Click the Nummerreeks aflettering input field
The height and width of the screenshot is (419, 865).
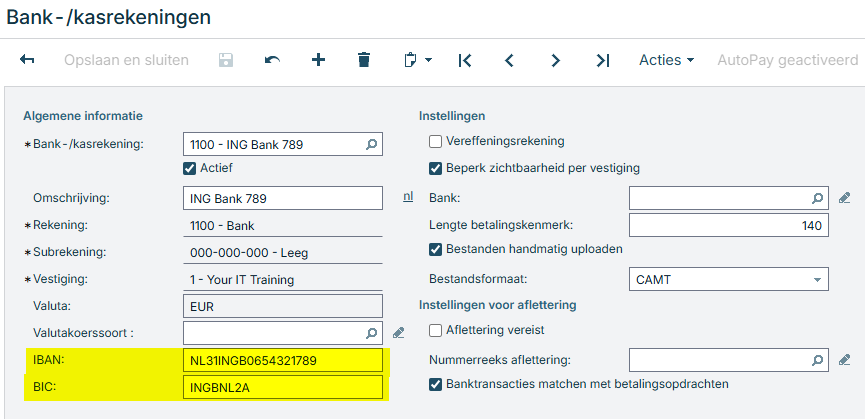pos(728,360)
